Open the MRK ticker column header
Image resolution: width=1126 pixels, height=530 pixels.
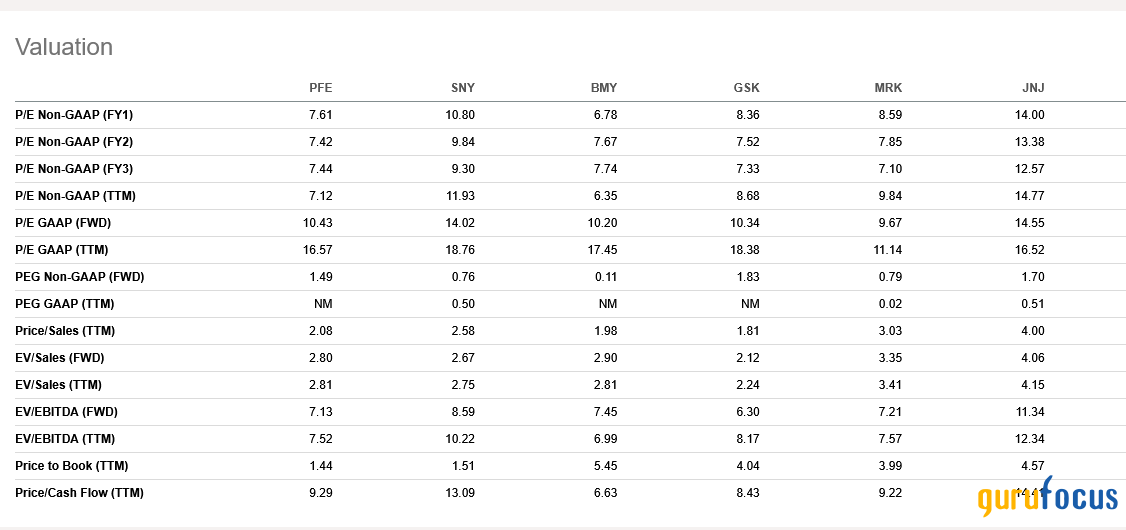(889, 88)
